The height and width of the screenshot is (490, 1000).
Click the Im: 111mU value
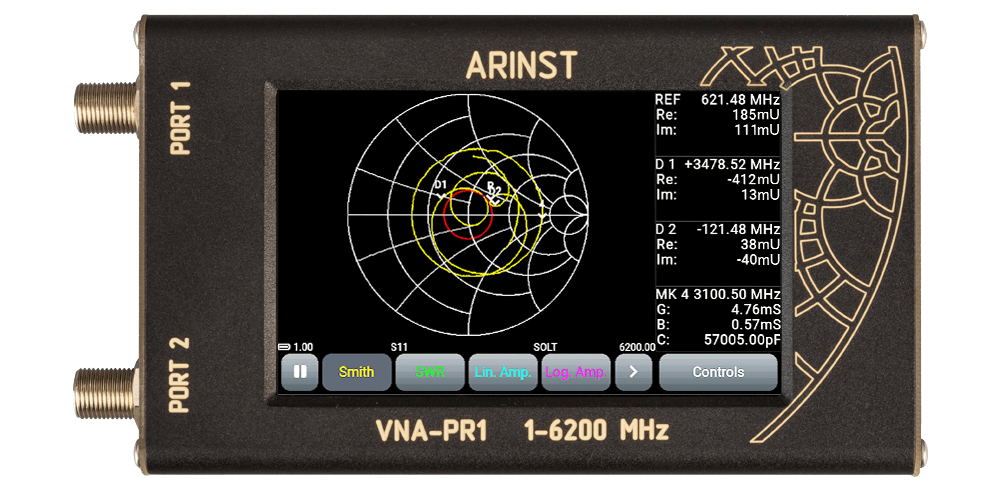(717, 131)
